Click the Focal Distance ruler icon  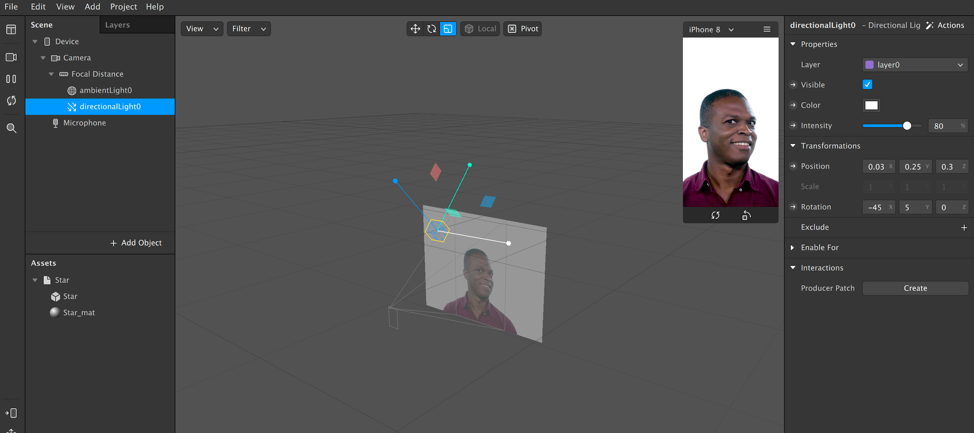[63, 74]
